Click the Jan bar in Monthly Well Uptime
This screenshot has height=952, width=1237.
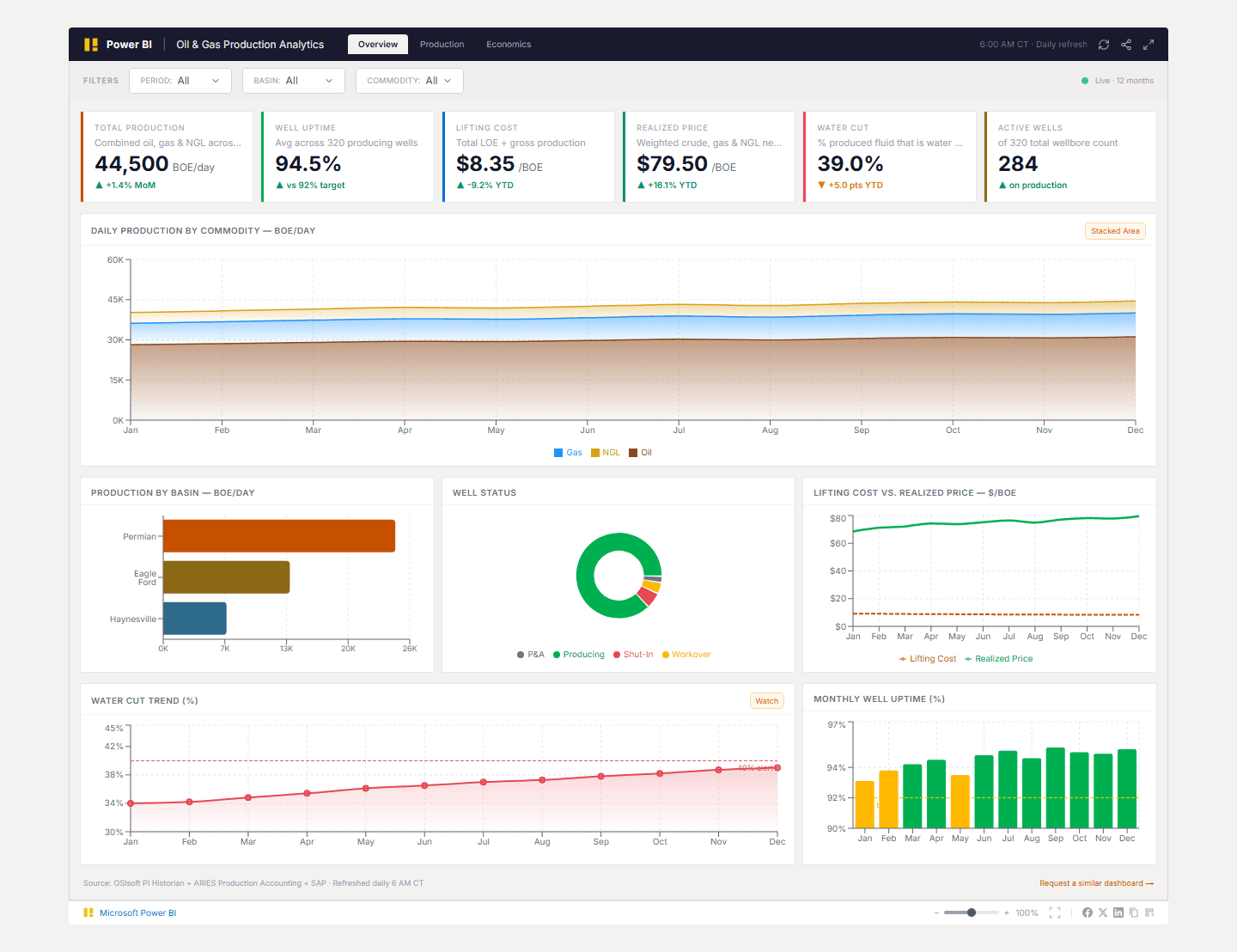pos(865,804)
